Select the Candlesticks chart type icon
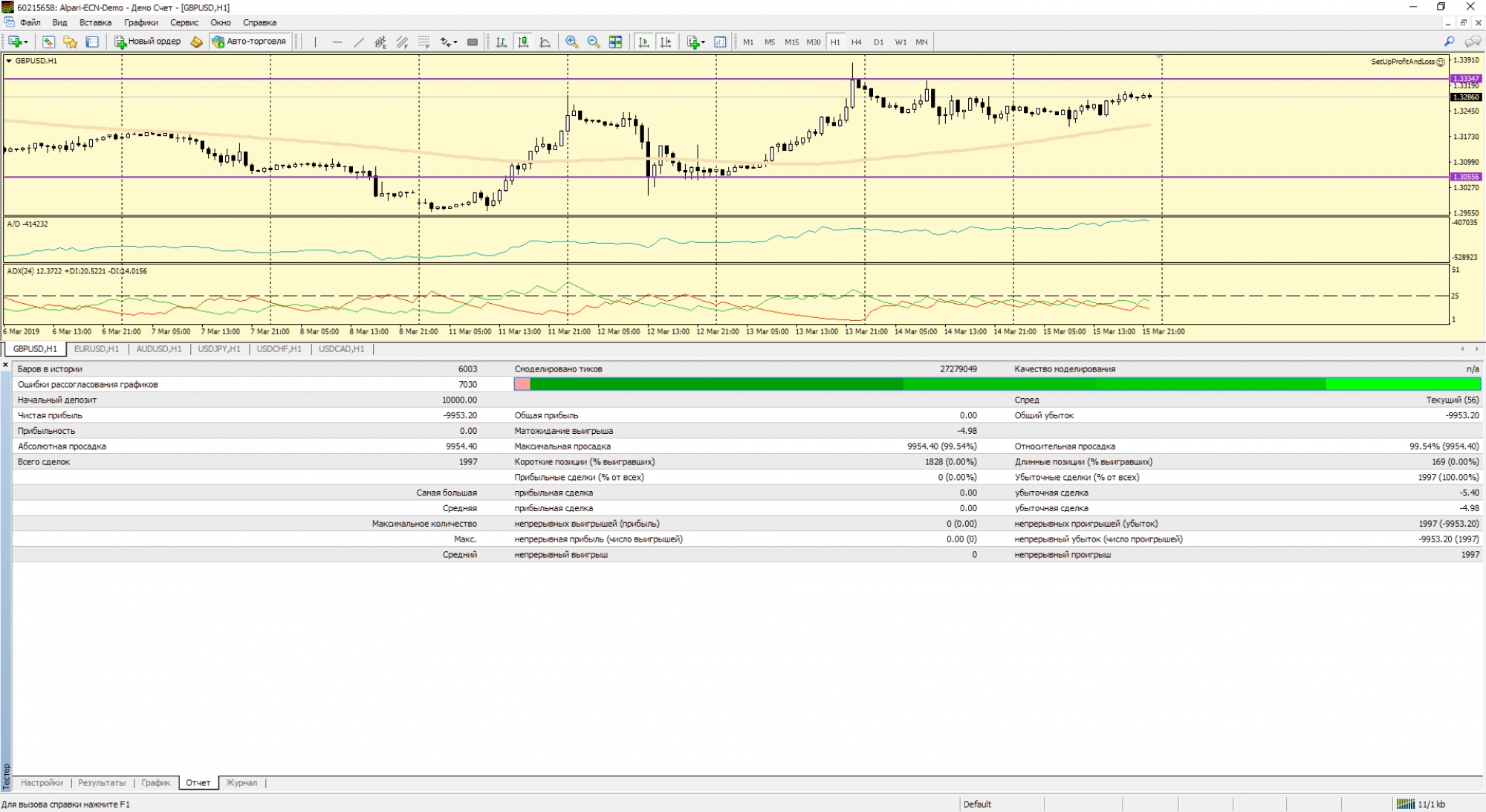Screen dimensions: 1486x812 pos(523,42)
